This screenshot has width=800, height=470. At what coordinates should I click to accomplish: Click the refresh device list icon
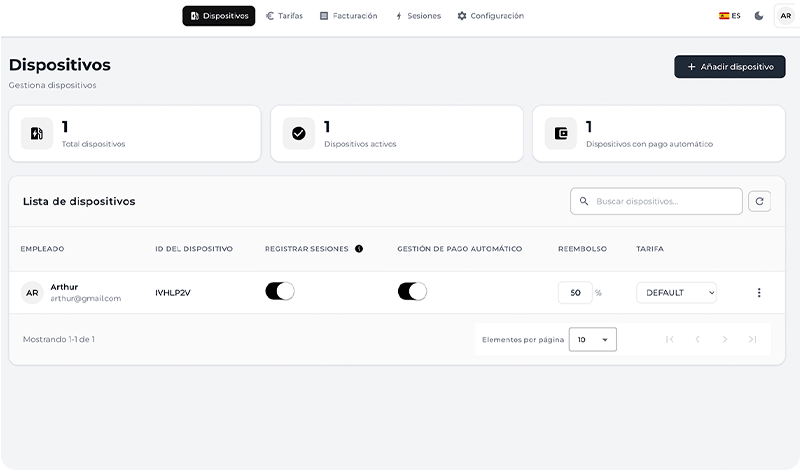tap(759, 201)
